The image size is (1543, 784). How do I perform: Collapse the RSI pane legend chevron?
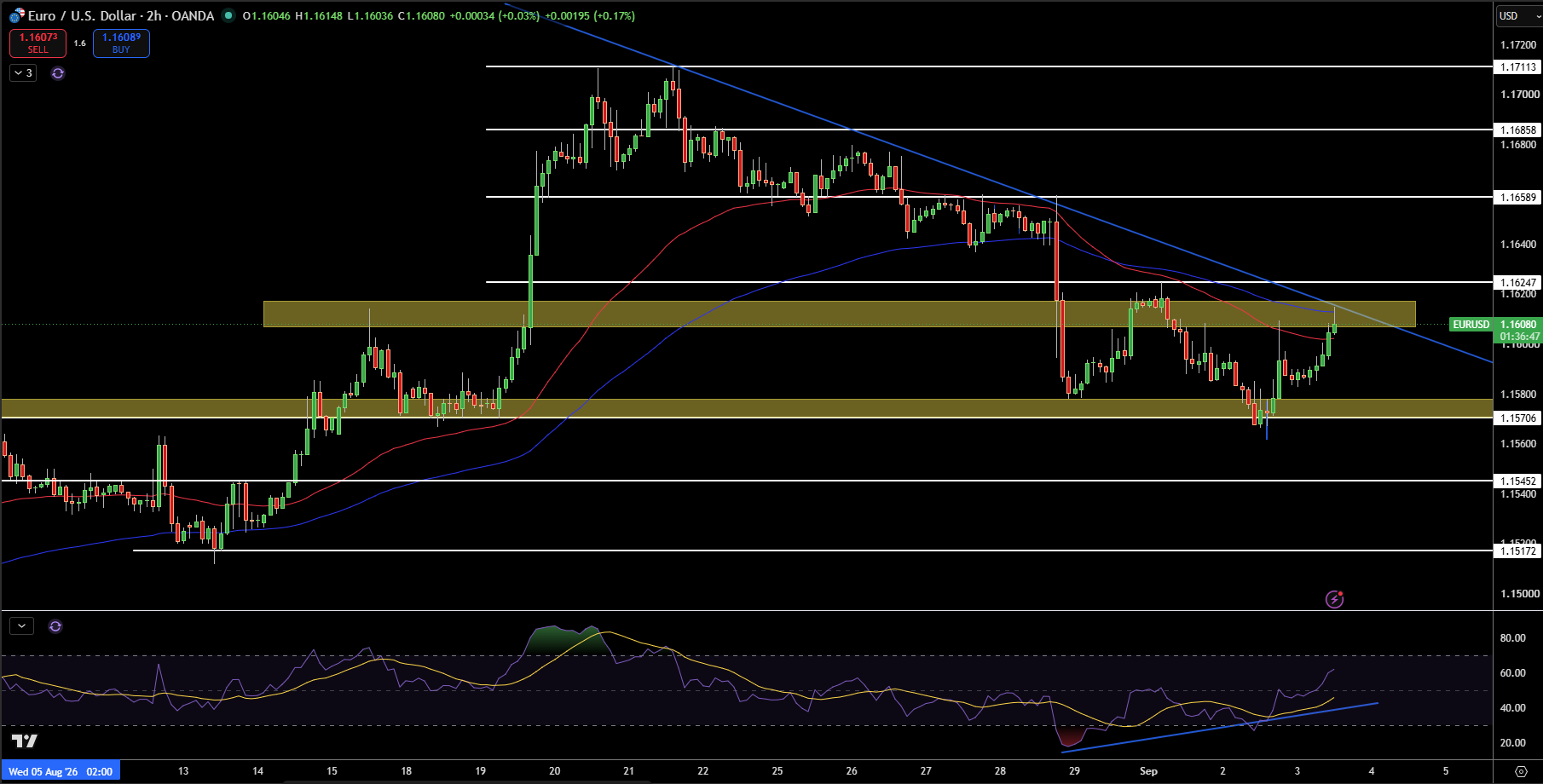(21, 626)
